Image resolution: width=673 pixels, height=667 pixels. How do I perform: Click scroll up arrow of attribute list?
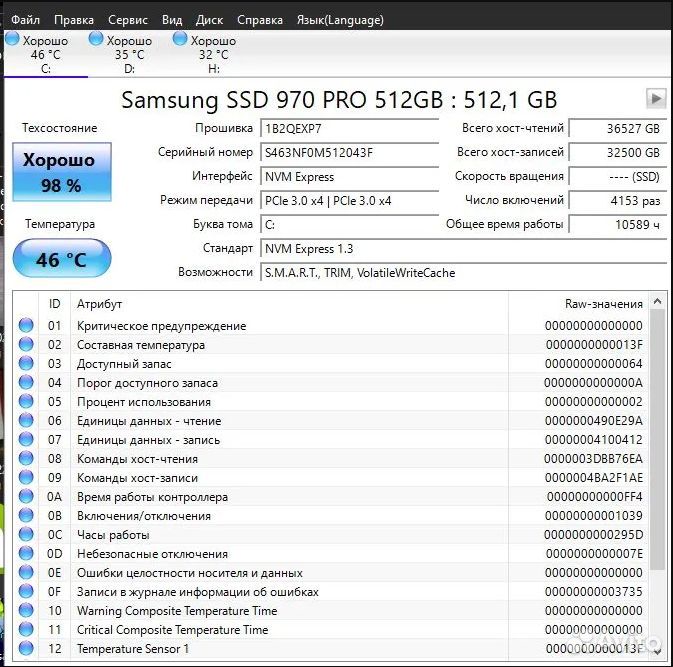point(657,302)
